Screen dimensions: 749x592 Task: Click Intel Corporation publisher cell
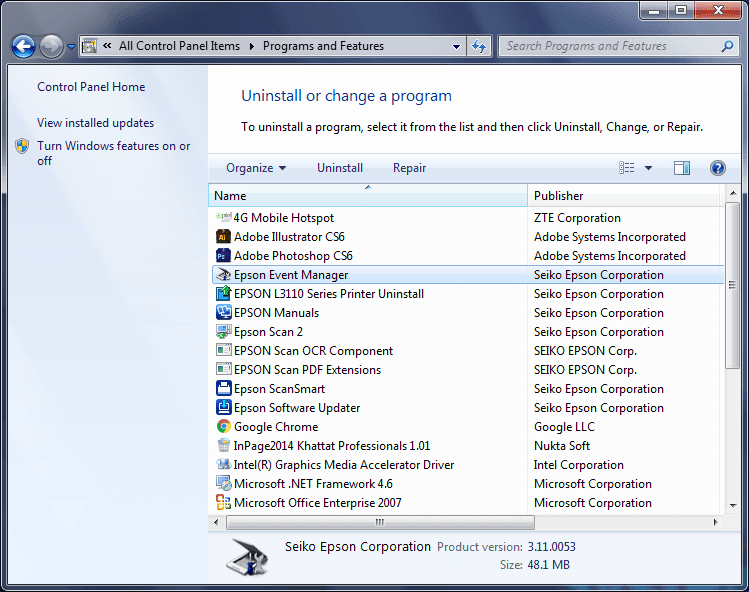pos(578,465)
